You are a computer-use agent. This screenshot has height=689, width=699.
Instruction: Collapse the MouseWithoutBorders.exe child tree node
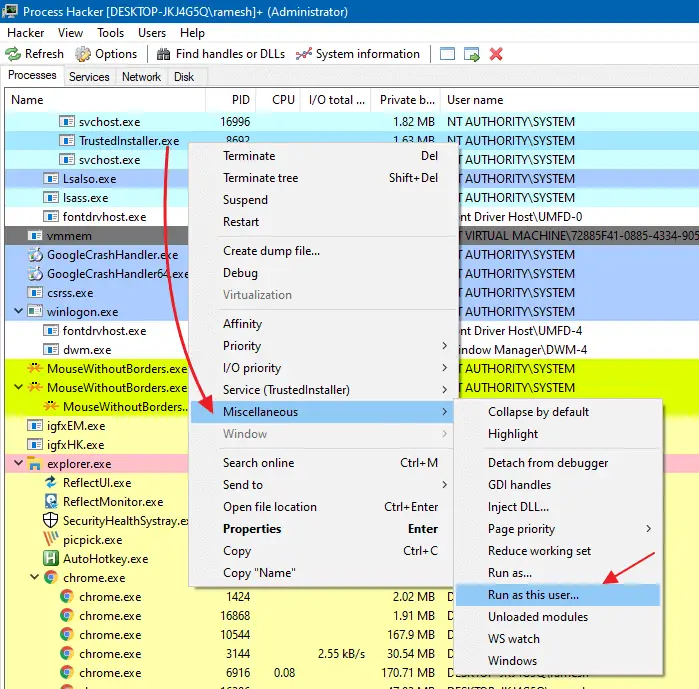(18, 387)
